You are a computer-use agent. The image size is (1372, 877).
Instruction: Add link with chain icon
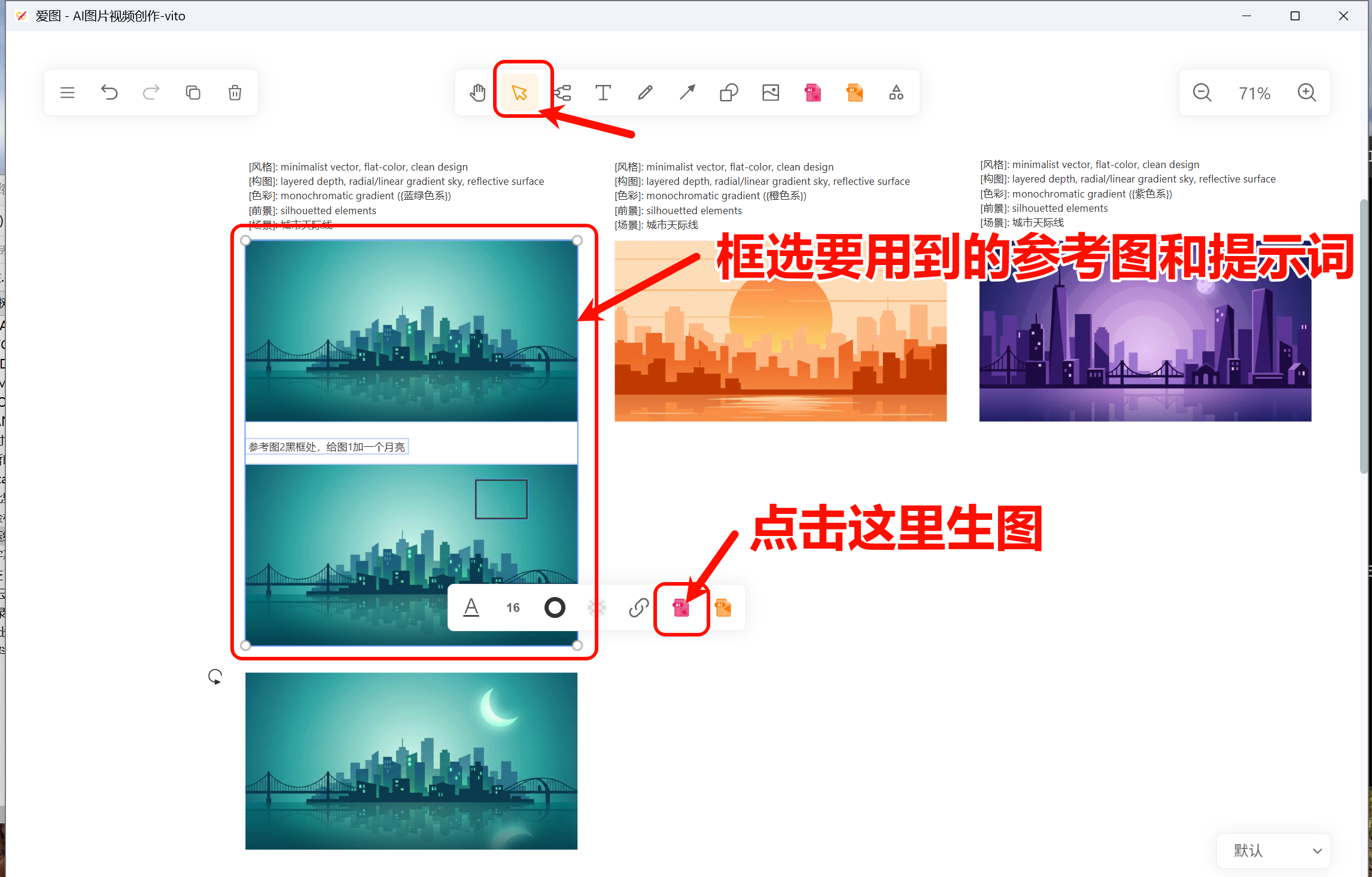click(x=638, y=608)
